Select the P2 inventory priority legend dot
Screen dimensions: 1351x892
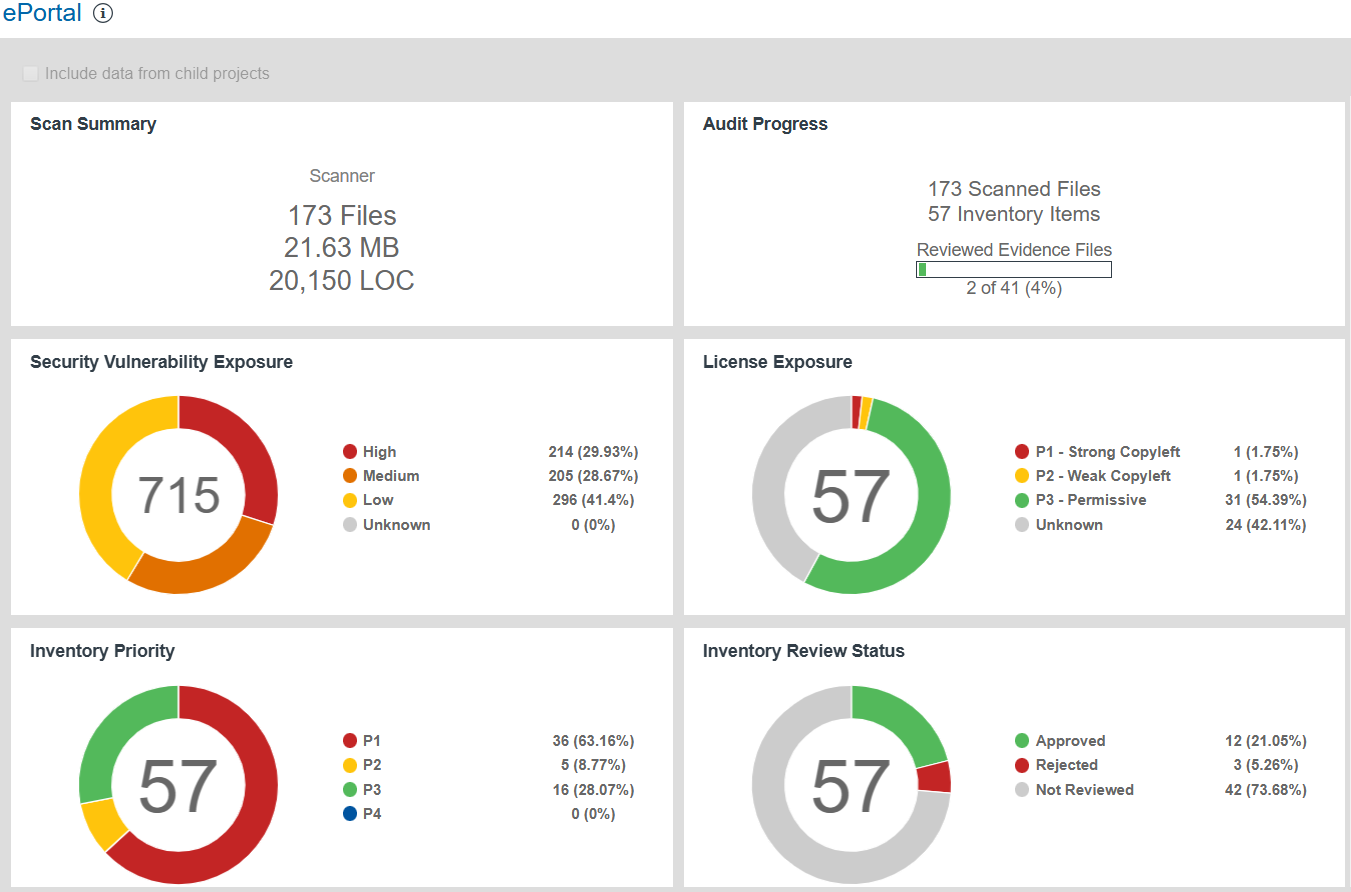(350, 765)
